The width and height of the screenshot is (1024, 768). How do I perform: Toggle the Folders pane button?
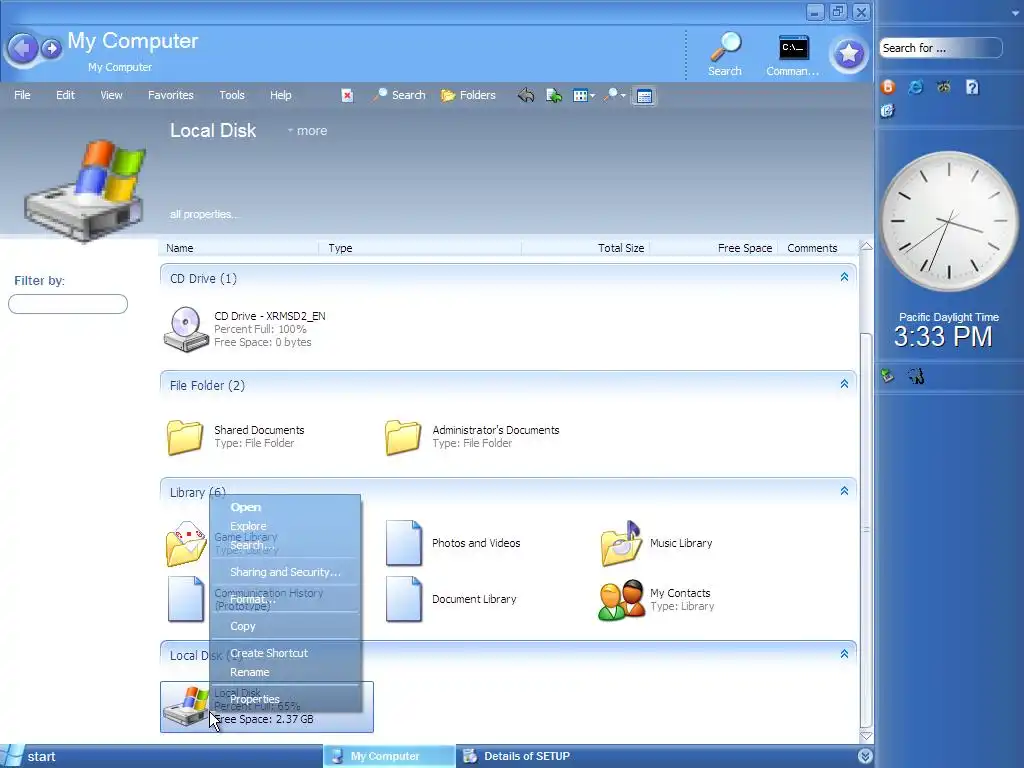click(x=468, y=95)
